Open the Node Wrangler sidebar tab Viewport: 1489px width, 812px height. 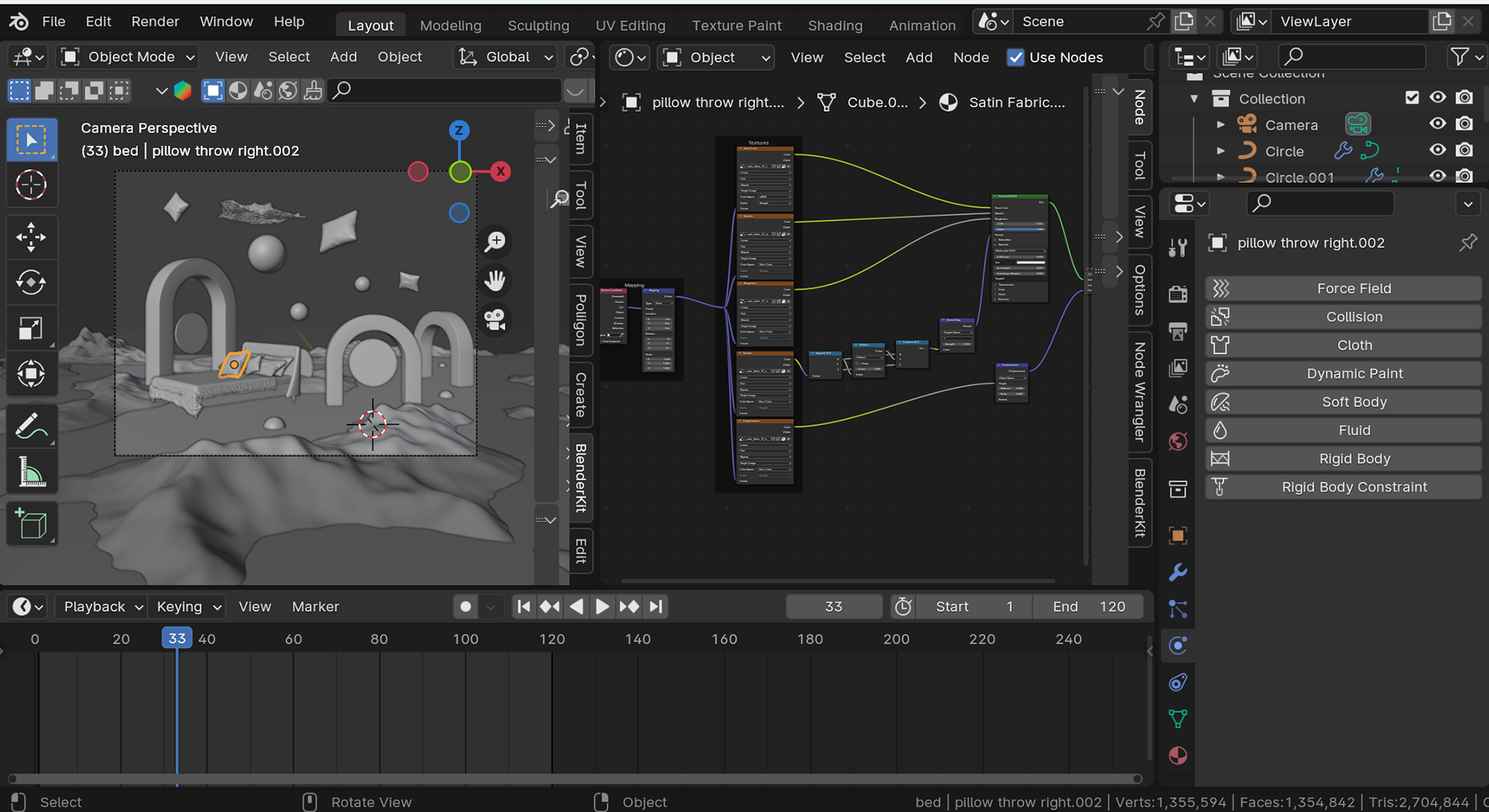(x=1139, y=392)
